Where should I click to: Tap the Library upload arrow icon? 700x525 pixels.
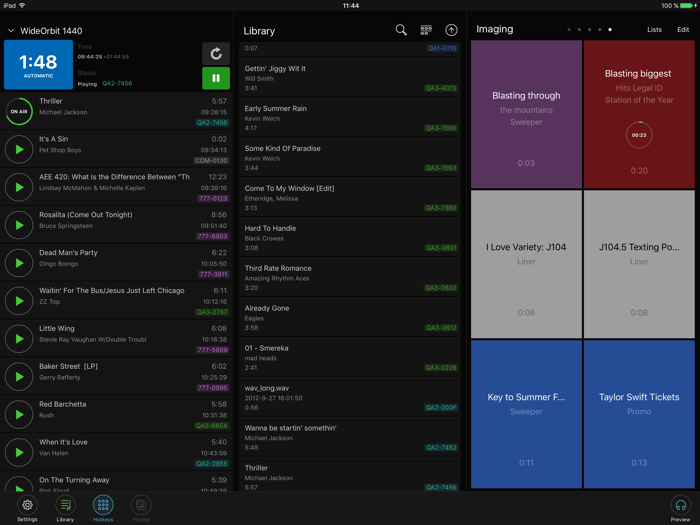pos(451,30)
